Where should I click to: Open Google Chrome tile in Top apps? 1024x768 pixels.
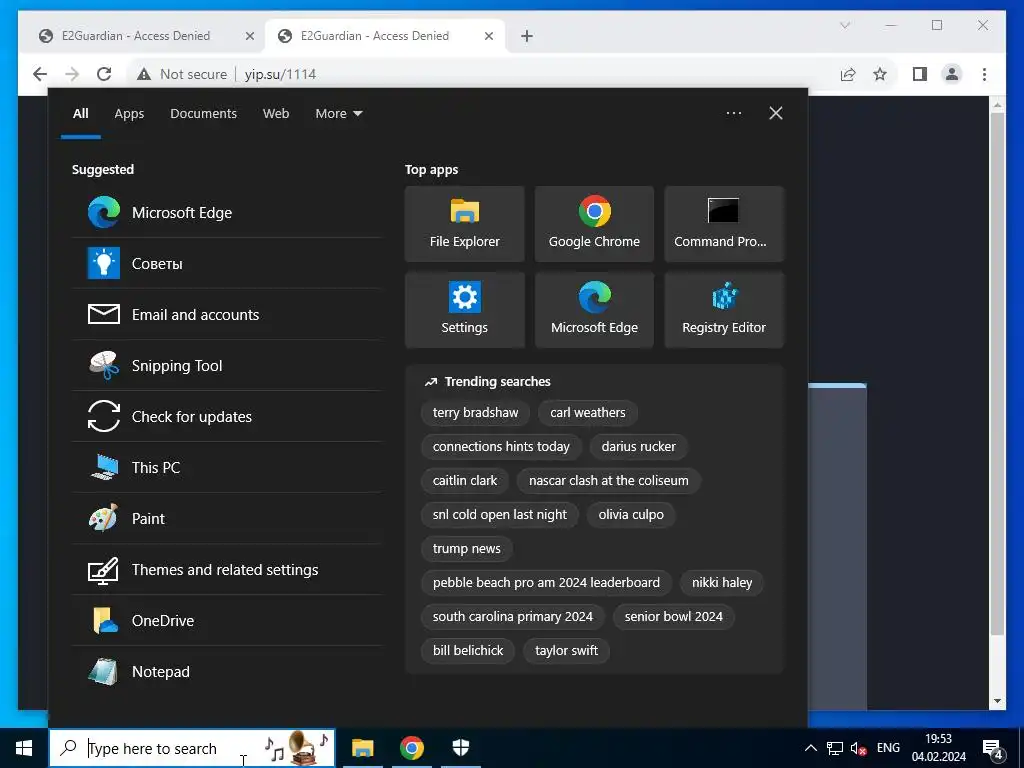tap(594, 224)
